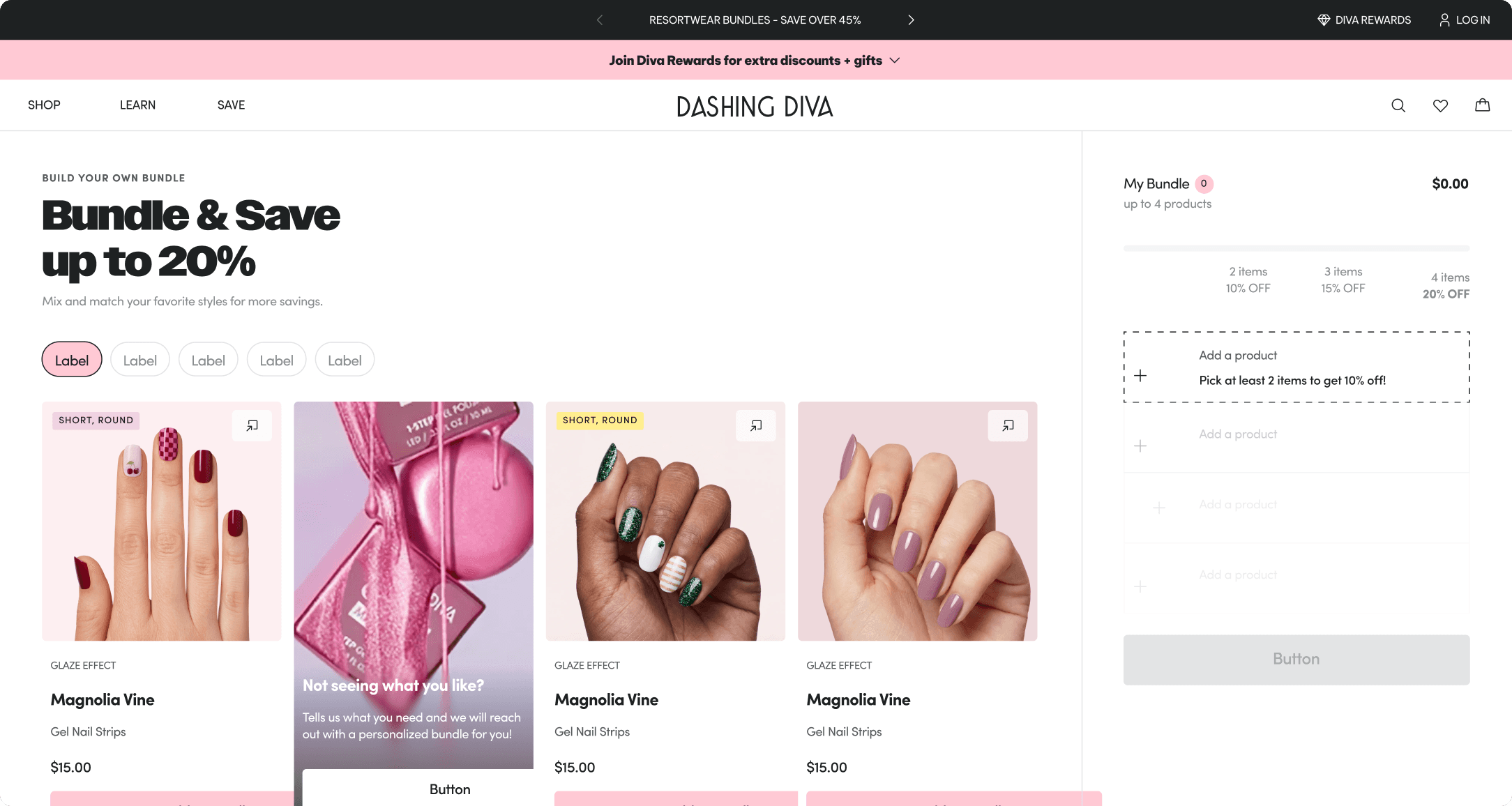Open the LEARN menu
The width and height of the screenshot is (1512, 806).
(137, 105)
